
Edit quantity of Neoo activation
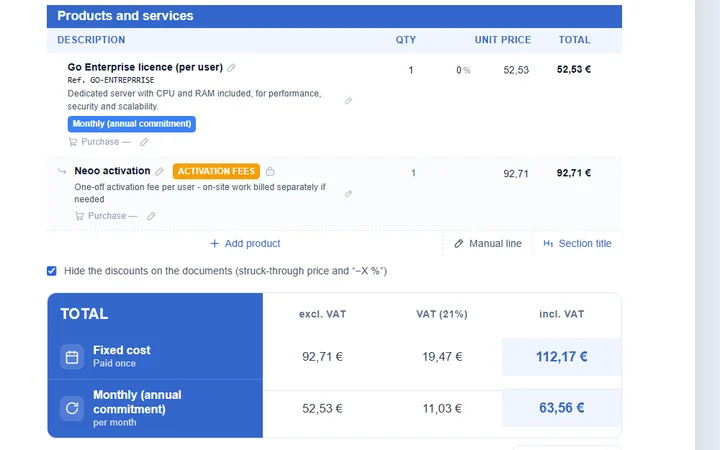413,174
